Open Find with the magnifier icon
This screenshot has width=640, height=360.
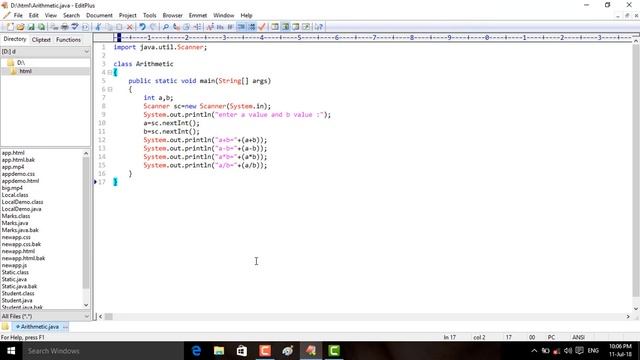(165, 27)
